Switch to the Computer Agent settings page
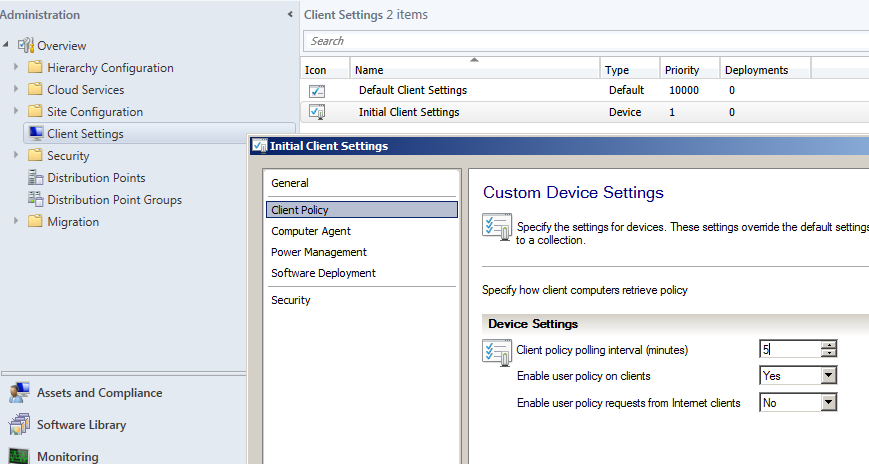 [x=311, y=231]
